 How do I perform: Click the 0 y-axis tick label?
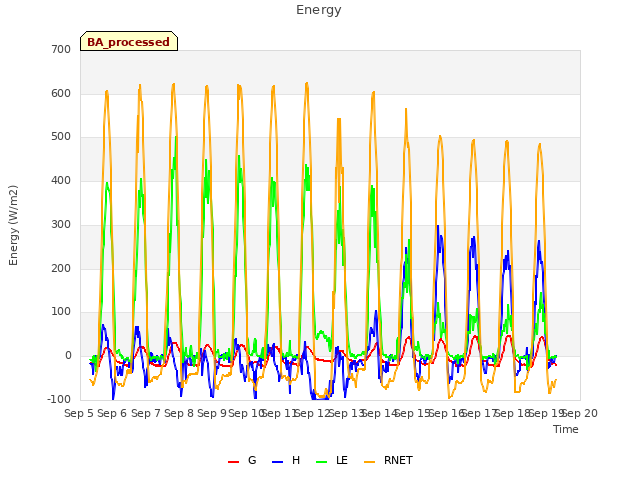click(x=68, y=356)
